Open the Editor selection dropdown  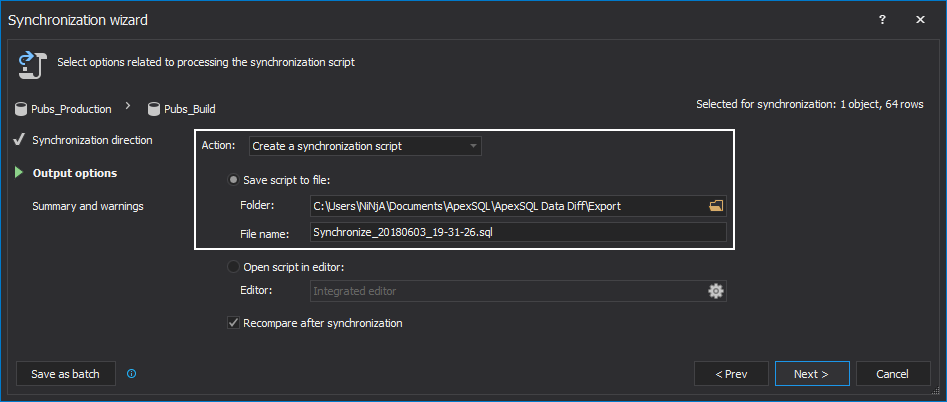pyautogui.click(x=506, y=291)
